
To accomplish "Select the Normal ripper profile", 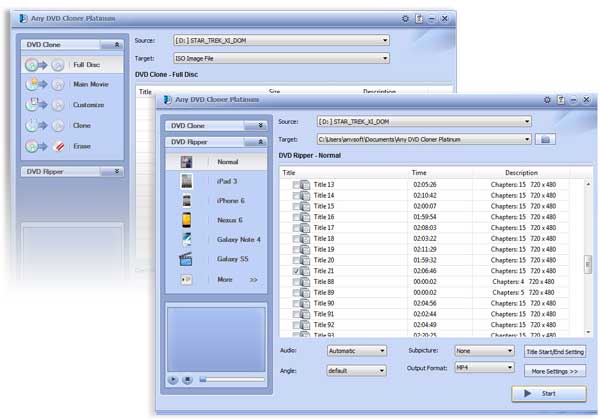I will 216,162.
